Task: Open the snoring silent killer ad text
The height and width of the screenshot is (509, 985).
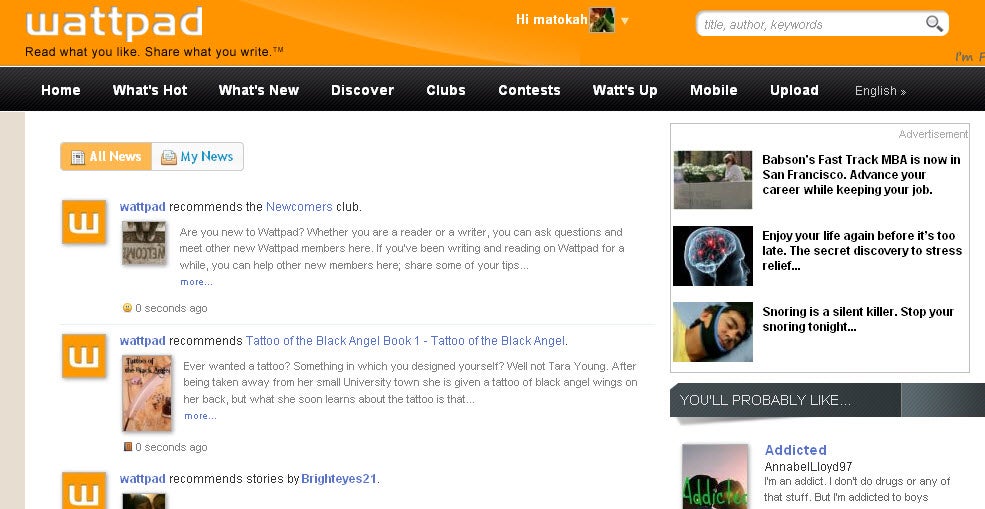Action: (x=858, y=319)
